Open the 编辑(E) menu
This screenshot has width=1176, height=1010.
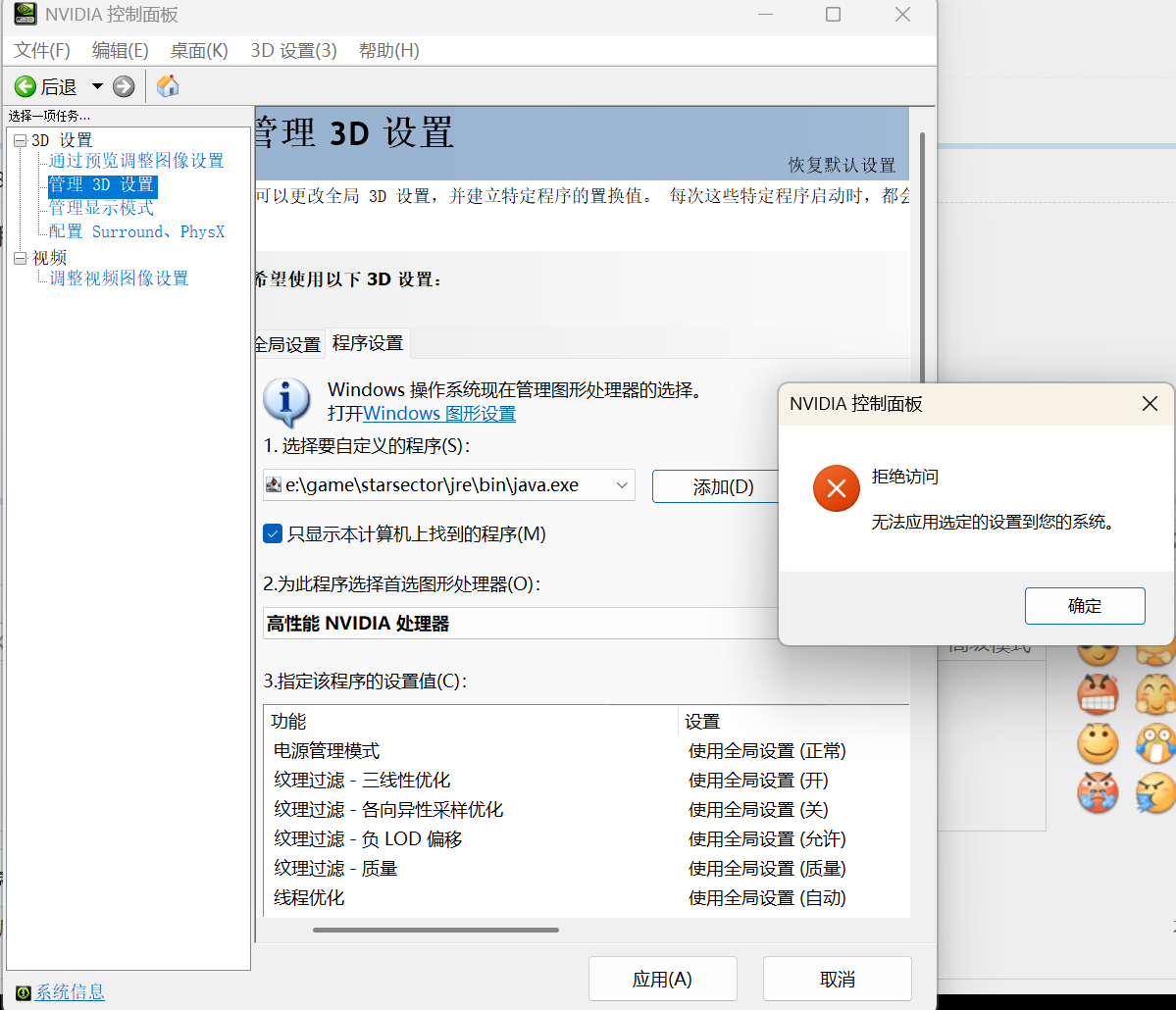coord(120,50)
